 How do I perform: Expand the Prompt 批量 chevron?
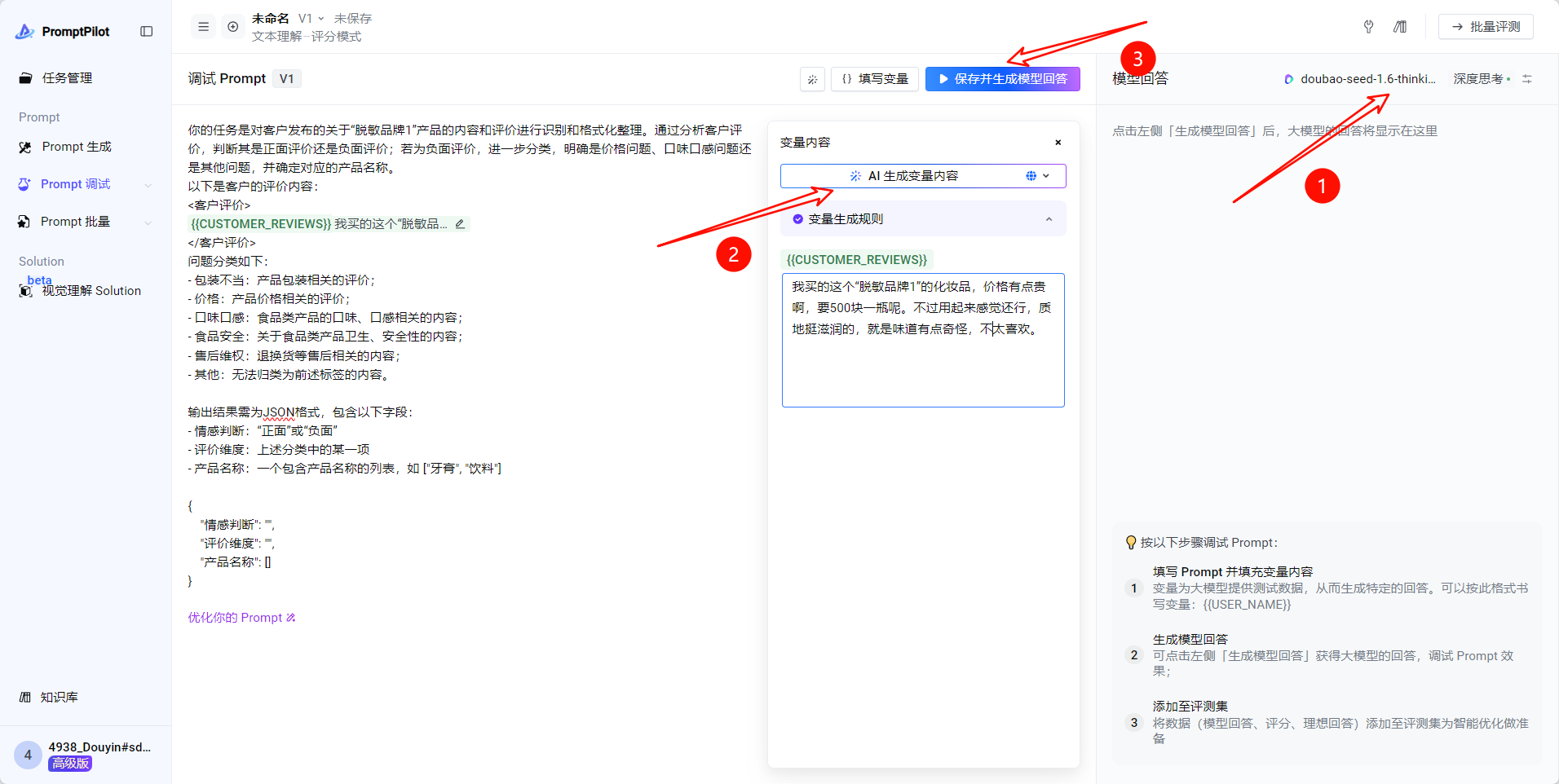coord(148,222)
